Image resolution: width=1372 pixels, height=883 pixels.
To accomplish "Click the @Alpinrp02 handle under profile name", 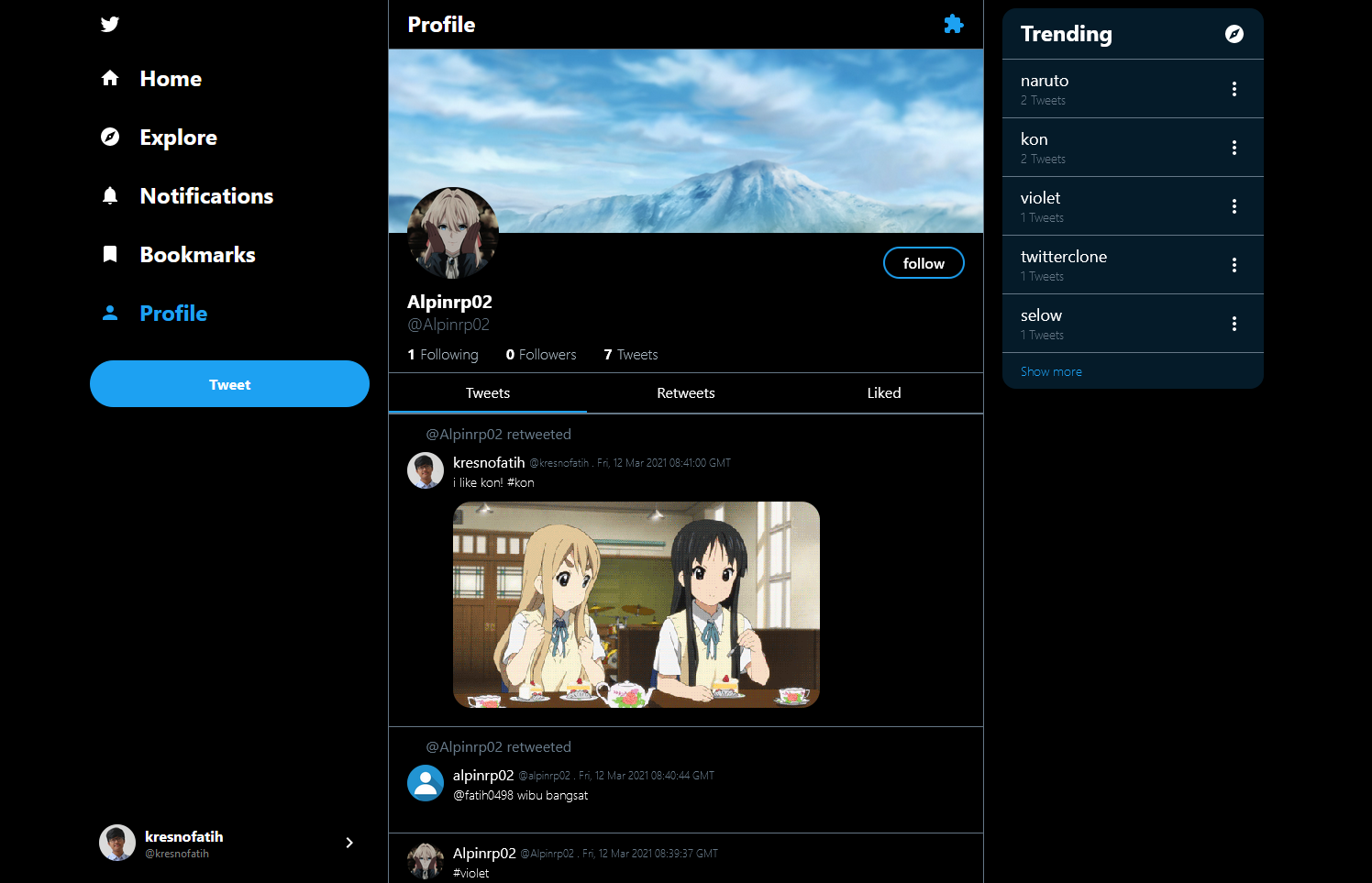I will point(448,325).
